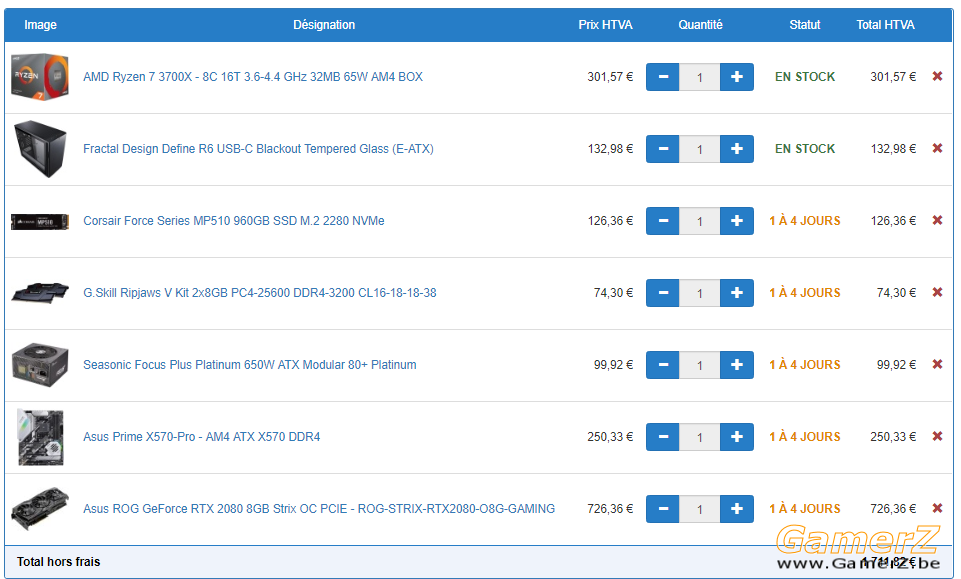Image resolution: width=961 pixels, height=579 pixels.
Task: Decrease quantity of Seasonic Focus Plus Platinum
Action: point(663,365)
